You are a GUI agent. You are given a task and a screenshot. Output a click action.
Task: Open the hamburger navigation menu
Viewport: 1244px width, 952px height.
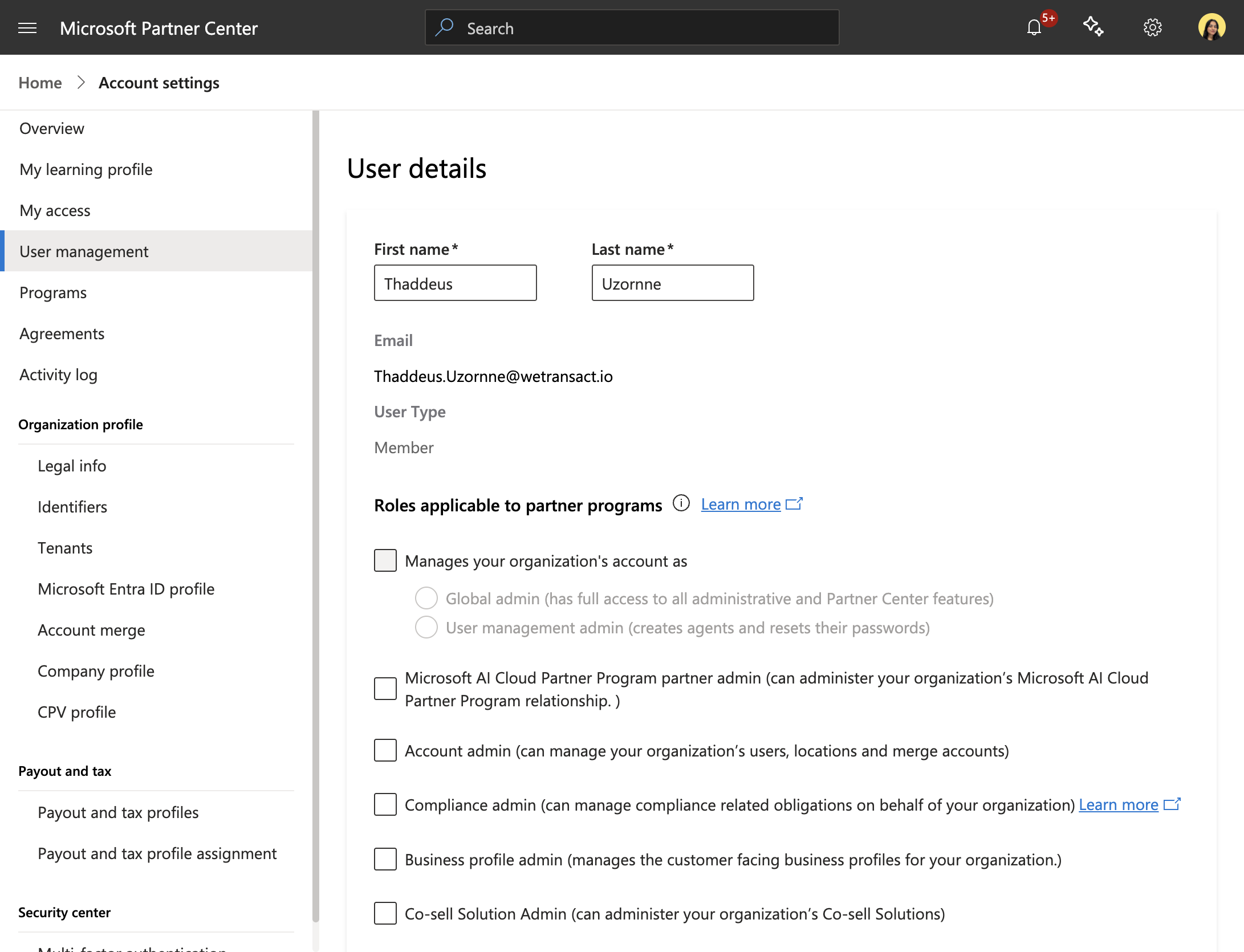click(x=27, y=28)
